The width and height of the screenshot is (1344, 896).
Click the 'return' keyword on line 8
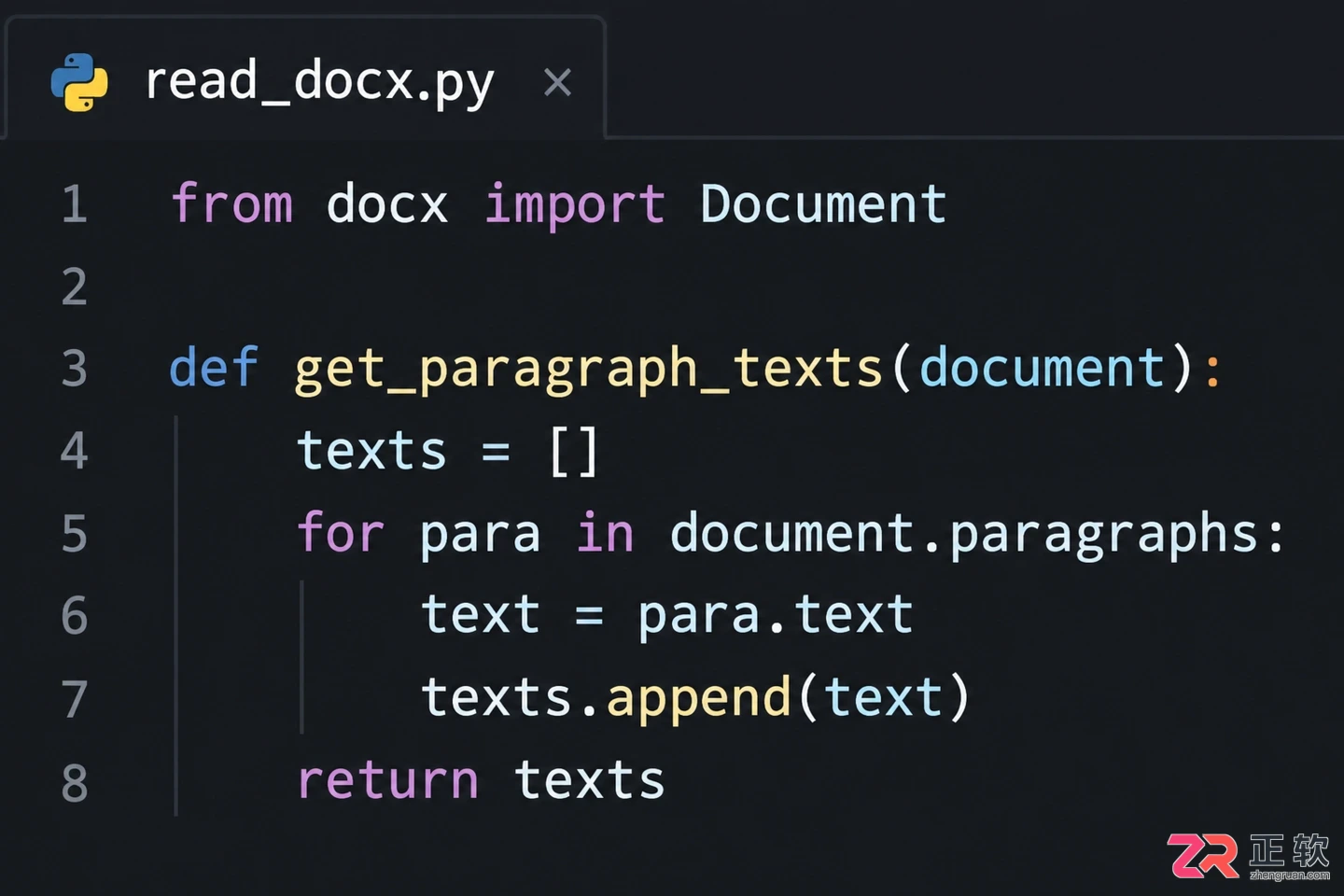click(x=387, y=781)
